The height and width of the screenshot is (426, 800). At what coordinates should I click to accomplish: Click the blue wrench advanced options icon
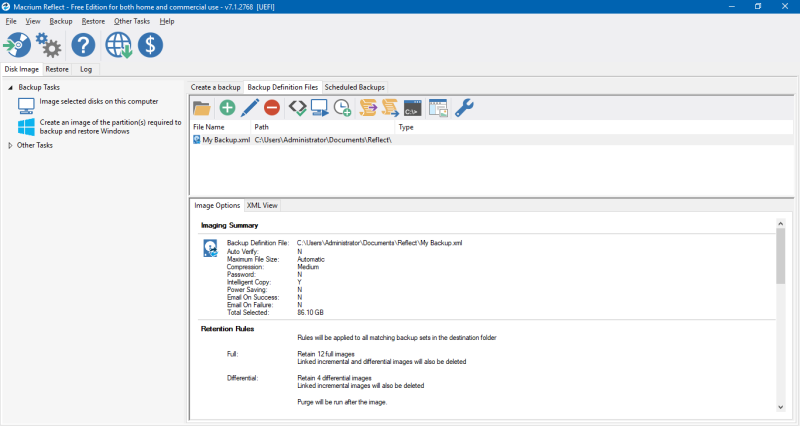[x=464, y=107]
